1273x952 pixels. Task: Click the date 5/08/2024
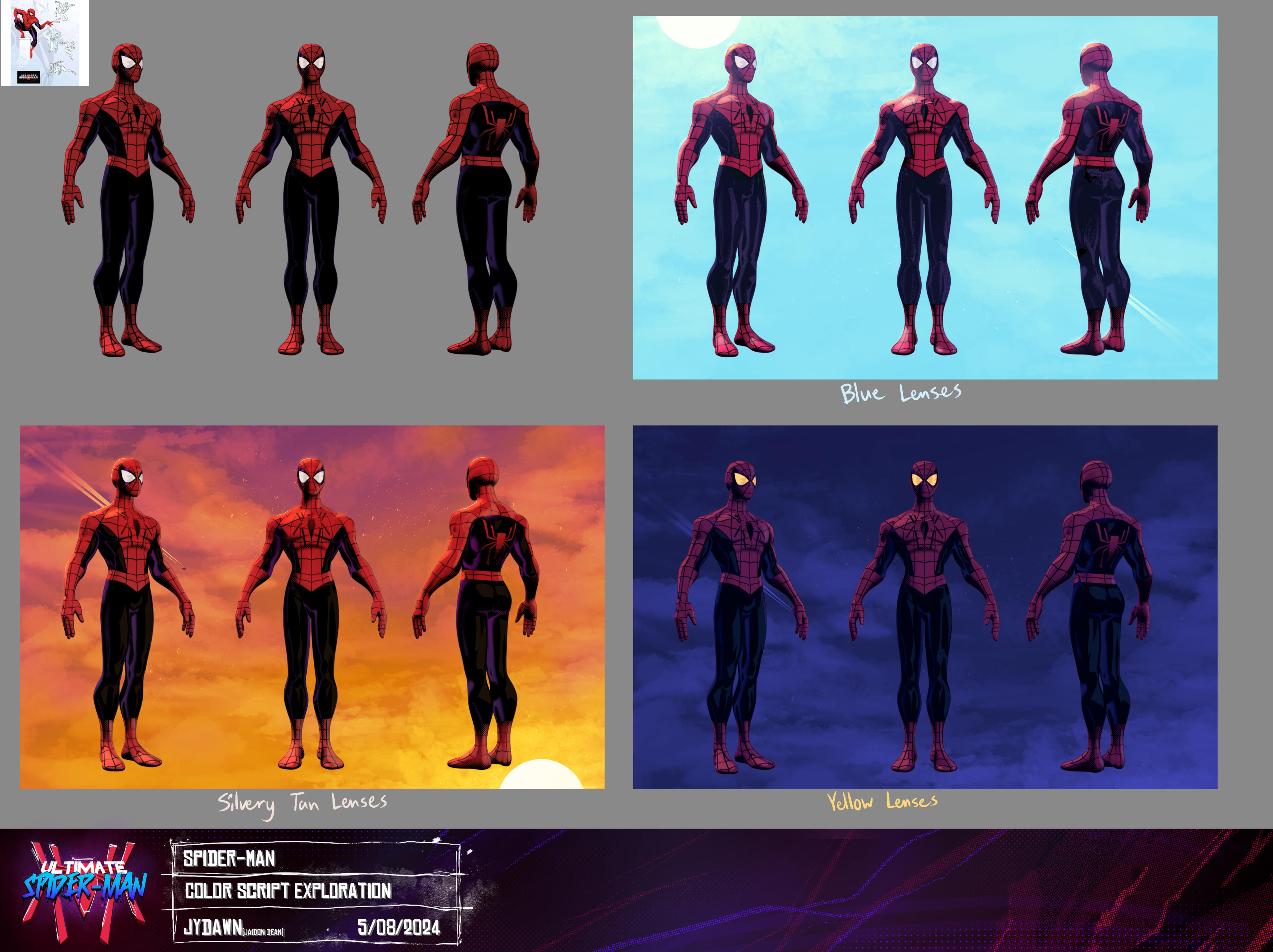(x=398, y=927)
